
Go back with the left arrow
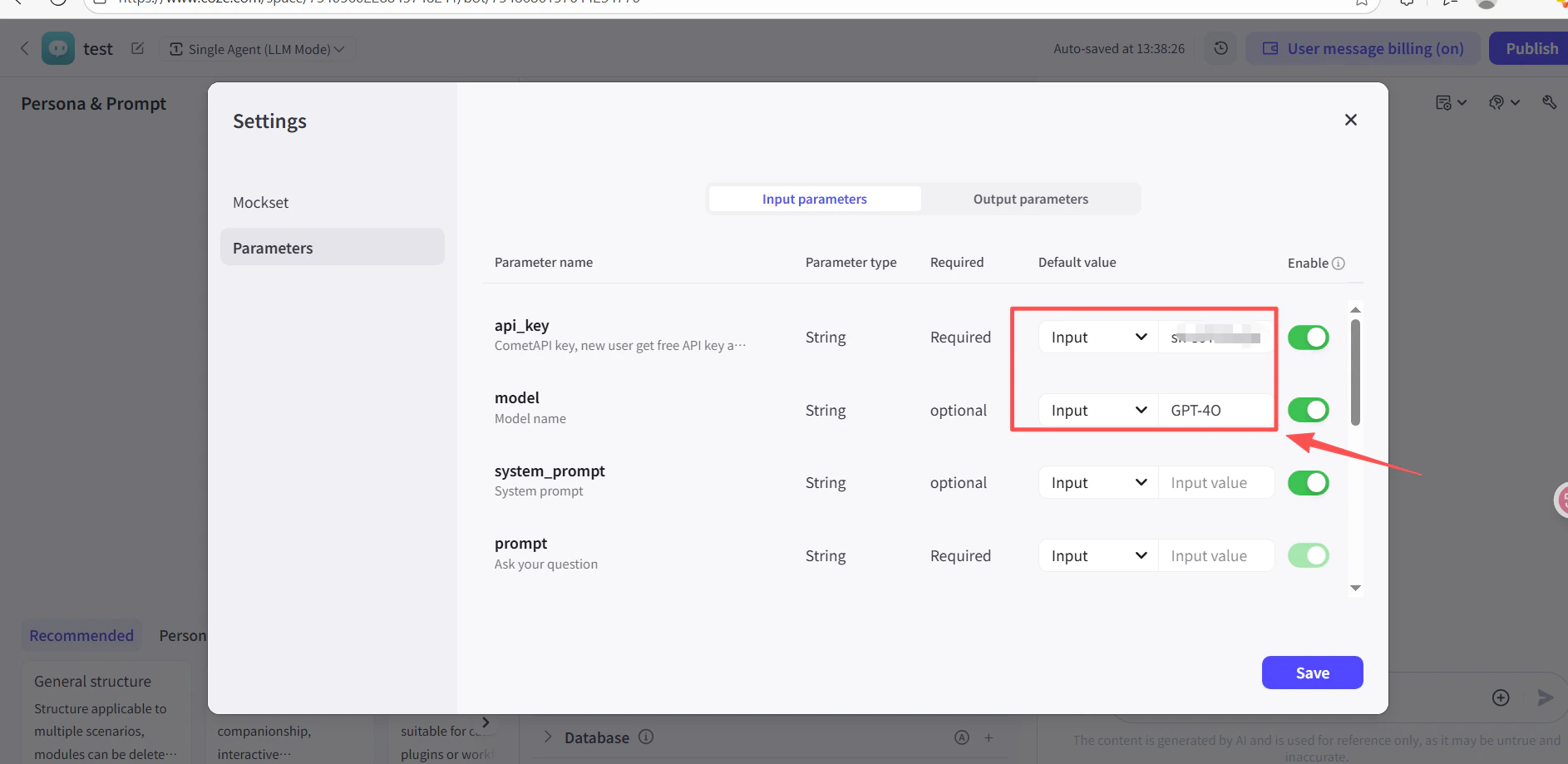[x=24, y=48]
